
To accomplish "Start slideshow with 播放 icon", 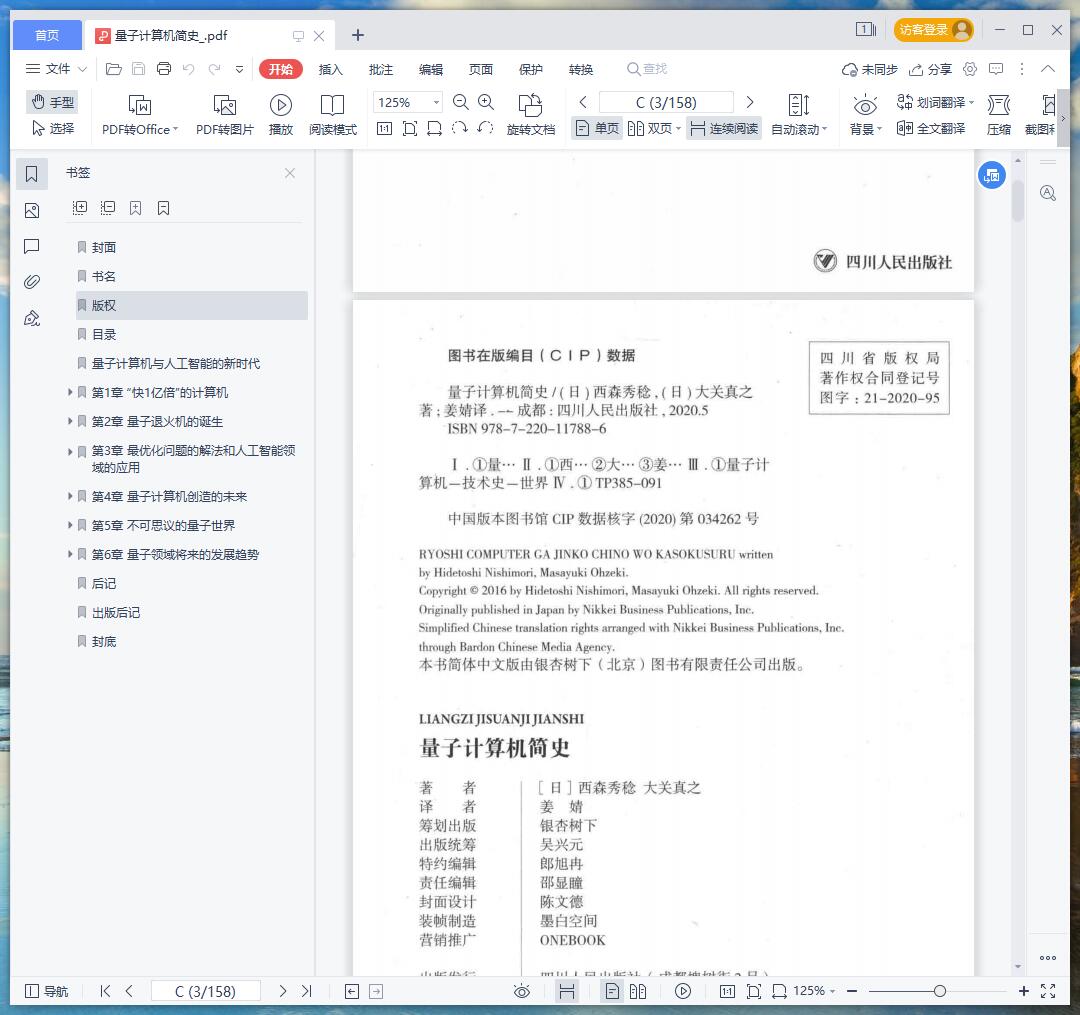I will (x=280, y=114).
